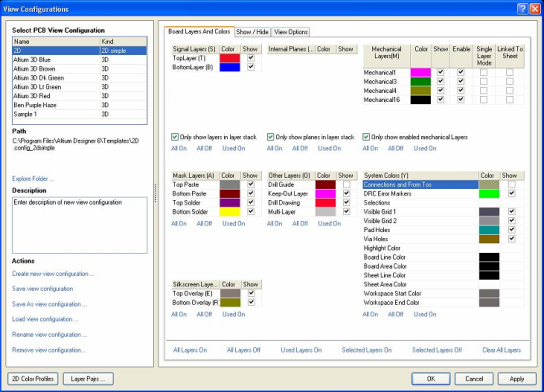Toggle Single Layer Mode for Mechanical1
The height and width of the screenshot is (392, 544).
point(484,72)
